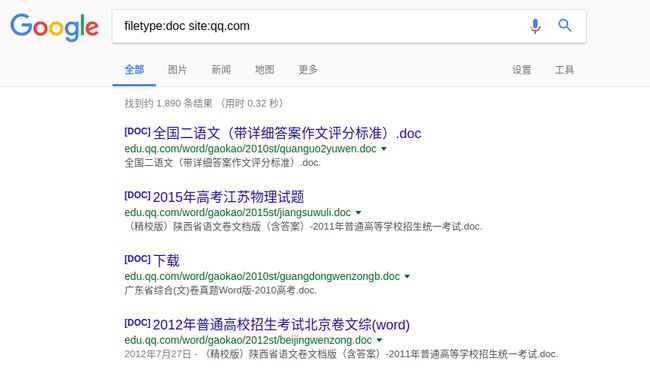Expand dropdown arrow next to quanguo2yuwen.doc URL
The width and height of the screenshot is (650, 370).
point(384,149)
